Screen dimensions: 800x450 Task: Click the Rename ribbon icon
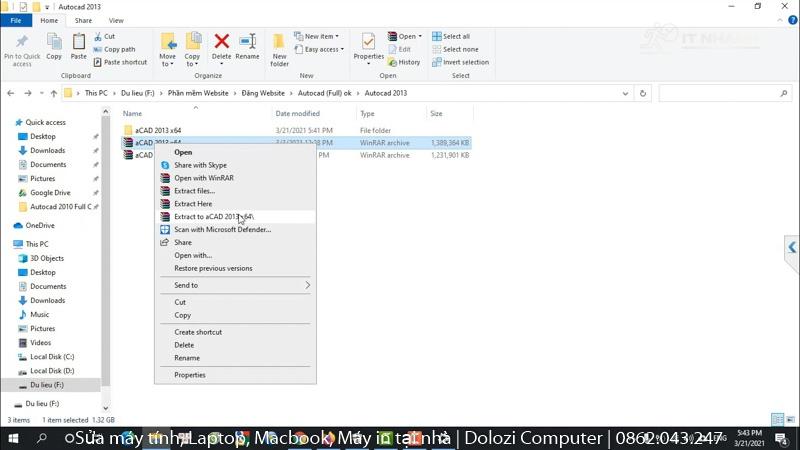(x=247, y=41)
